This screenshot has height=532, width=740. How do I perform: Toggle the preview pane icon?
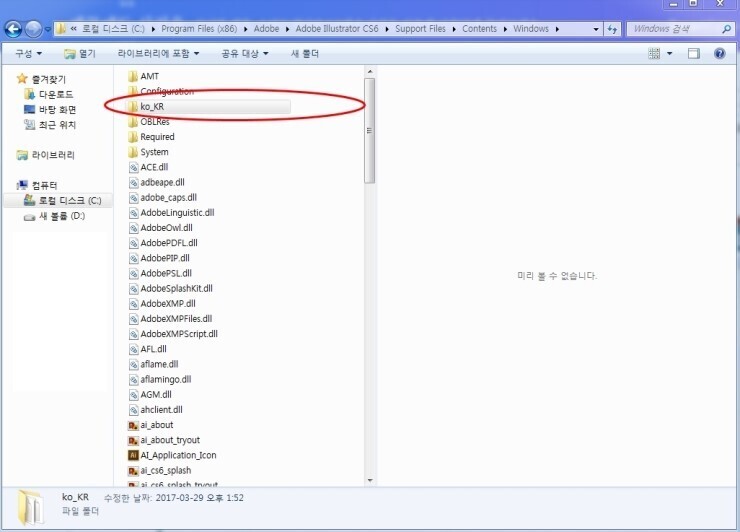pos(694,53)
